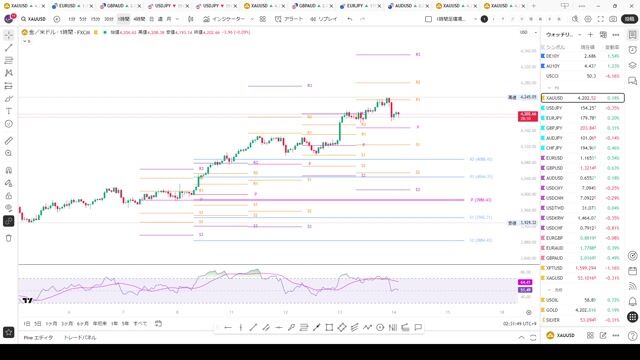Collapse the bottom panel chevron
640x360 pixels.
tap(521, 338)
